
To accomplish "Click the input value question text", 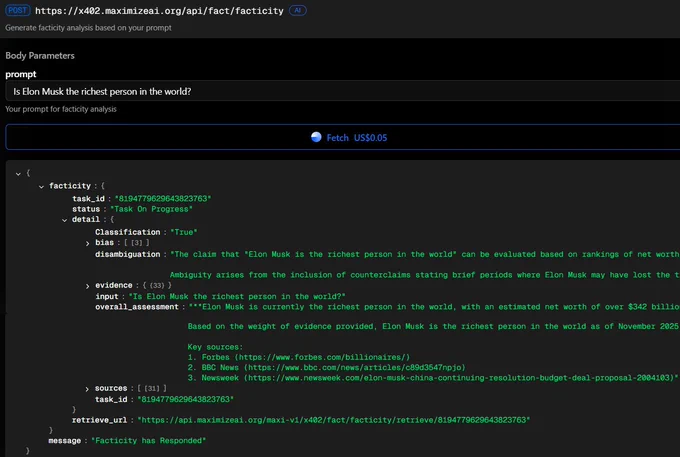I will tap(237, 297).
